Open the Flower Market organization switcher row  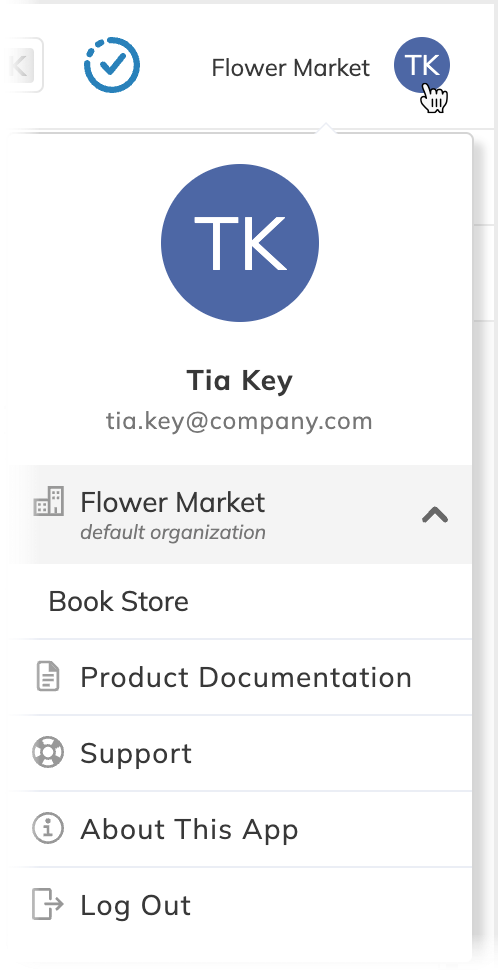[240, 514]
